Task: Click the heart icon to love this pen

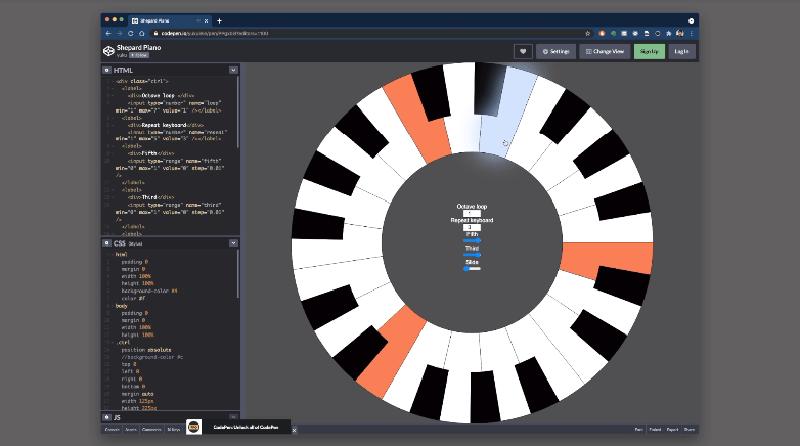Action: coord(523,51)
